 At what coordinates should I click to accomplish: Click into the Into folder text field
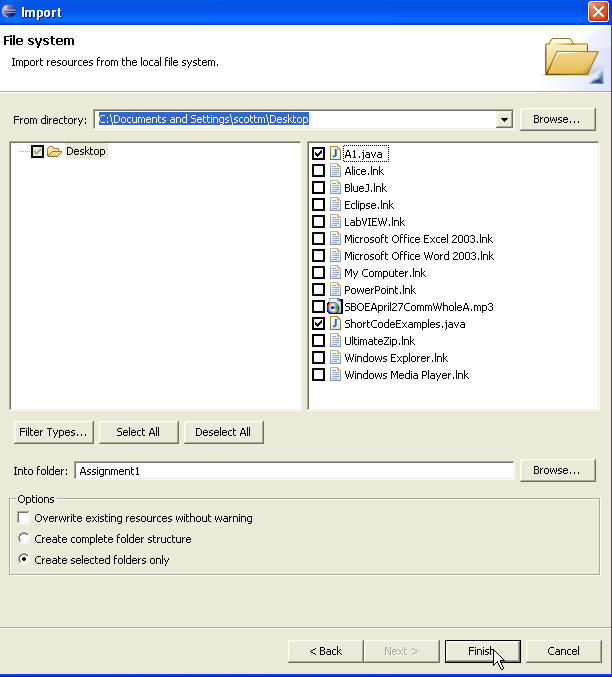pos(293,470)
